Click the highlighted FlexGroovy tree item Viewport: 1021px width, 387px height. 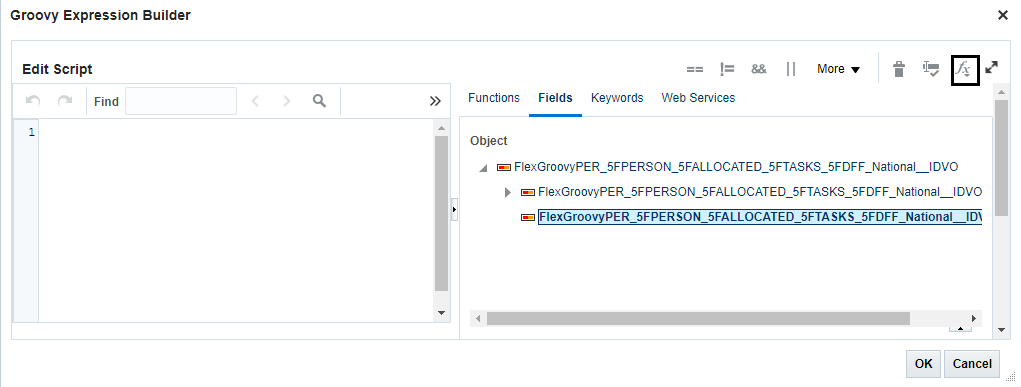point(759,216)
